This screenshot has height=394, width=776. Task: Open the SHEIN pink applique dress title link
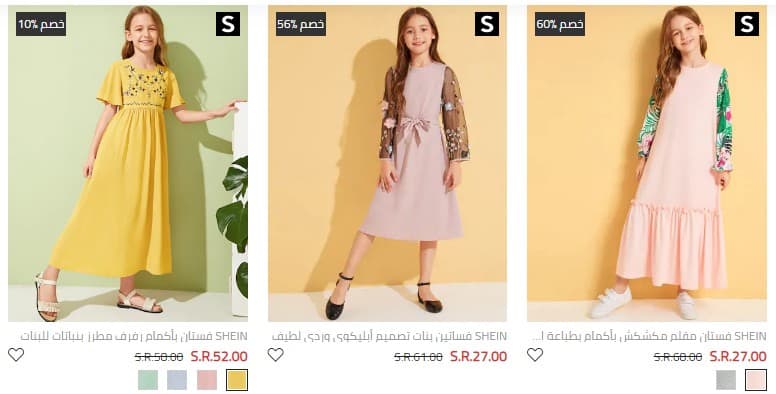(x=389, y=336)
